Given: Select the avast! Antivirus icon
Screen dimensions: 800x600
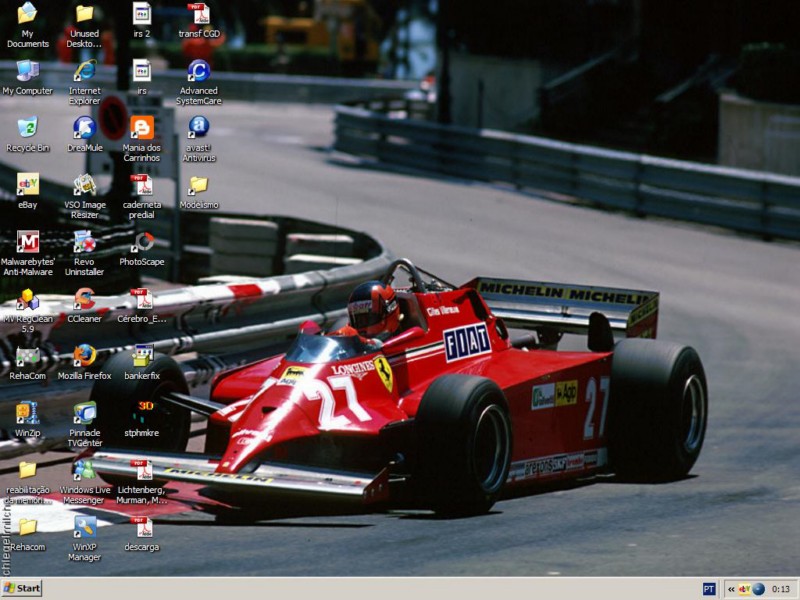Looking at the screenshot, I should click(199, 128).
